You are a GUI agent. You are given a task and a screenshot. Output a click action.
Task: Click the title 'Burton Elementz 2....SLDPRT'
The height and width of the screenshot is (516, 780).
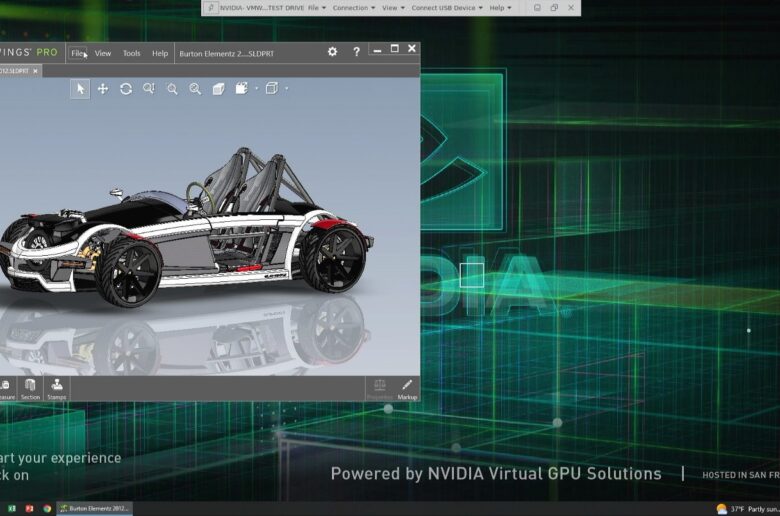click(226, 54)
